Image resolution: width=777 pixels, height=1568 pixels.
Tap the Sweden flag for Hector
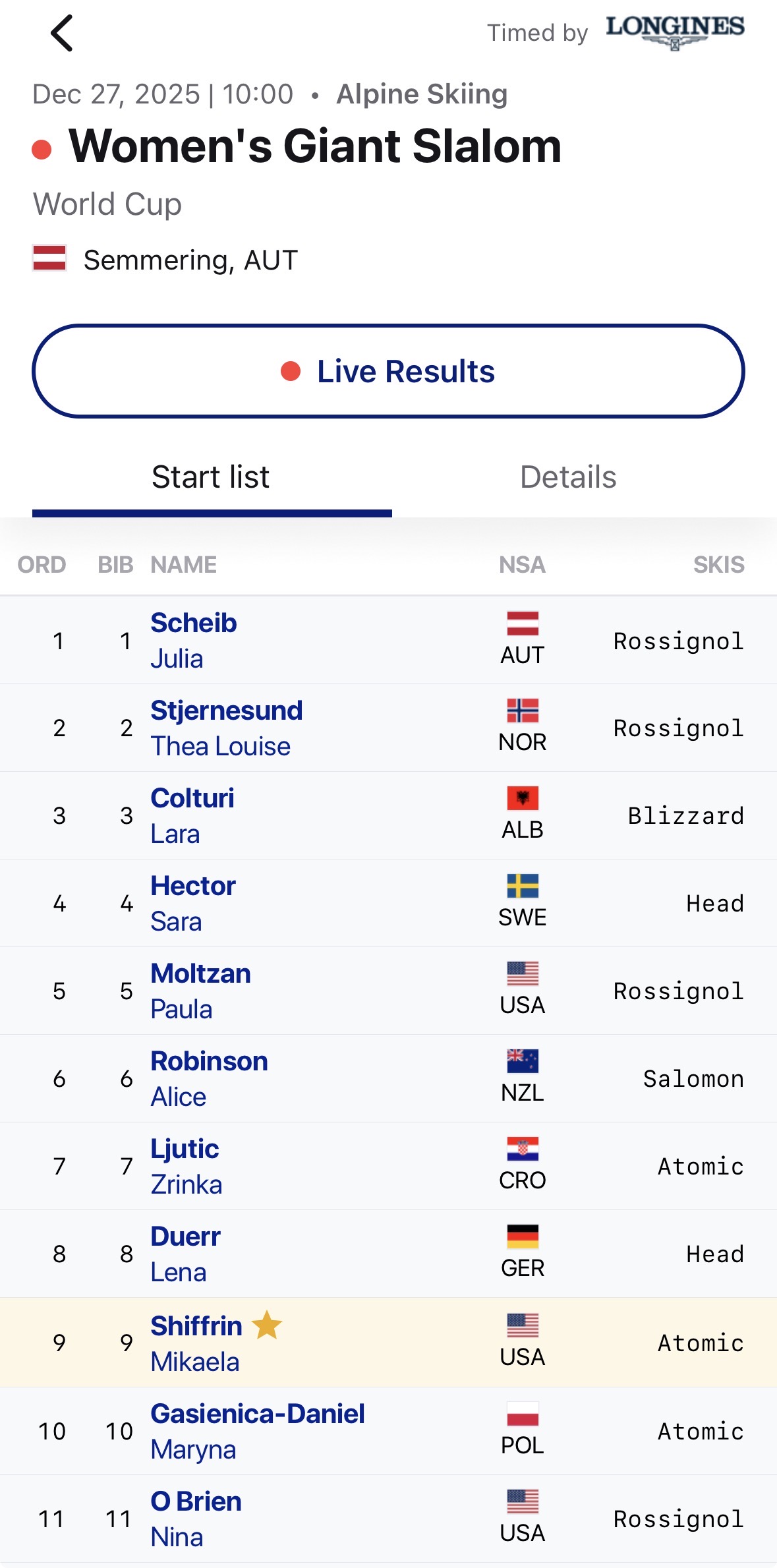pos(523,886)
